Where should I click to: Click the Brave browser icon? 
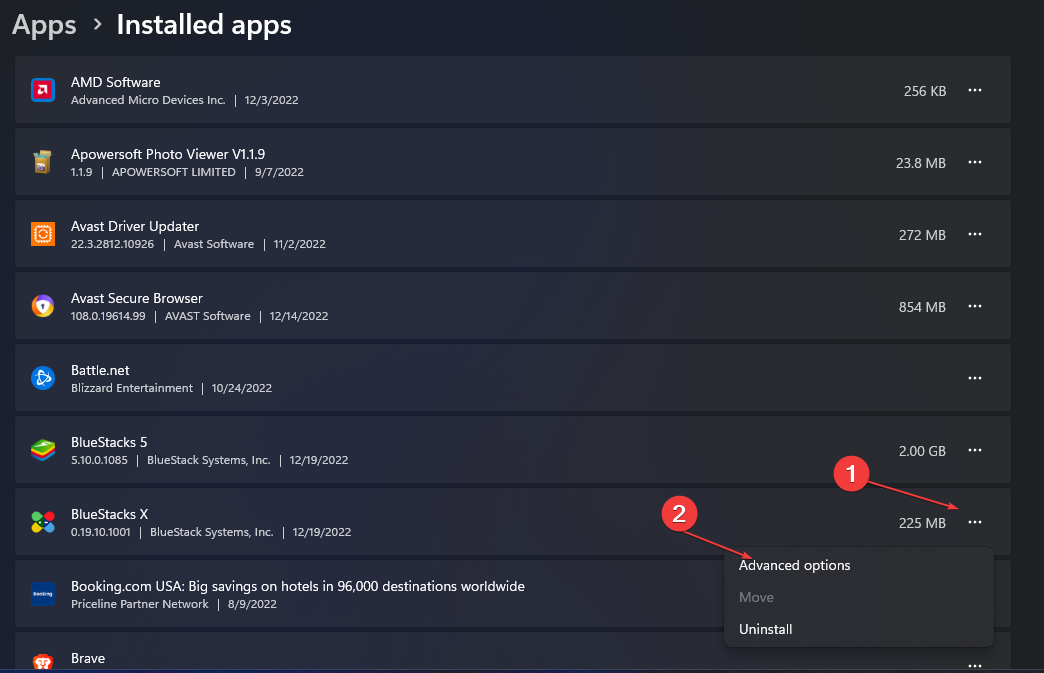[43, 662]
